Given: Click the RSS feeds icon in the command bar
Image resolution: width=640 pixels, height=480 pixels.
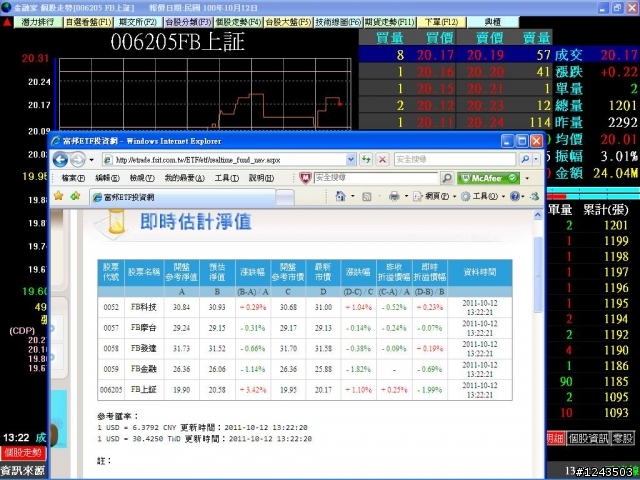Looking at the screenshot, I should pyautogui.click(x=367, y=197).
